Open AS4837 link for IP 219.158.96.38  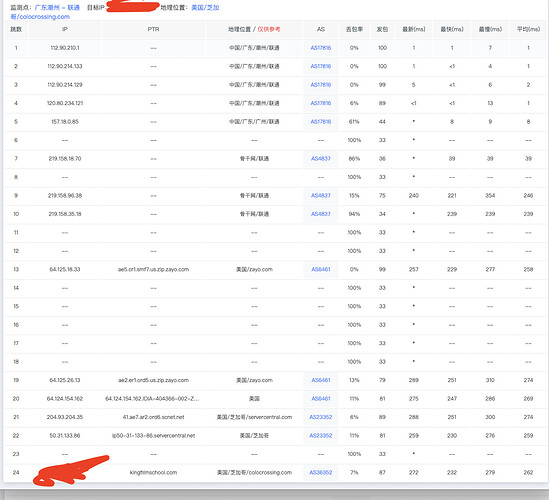(321, 195)
